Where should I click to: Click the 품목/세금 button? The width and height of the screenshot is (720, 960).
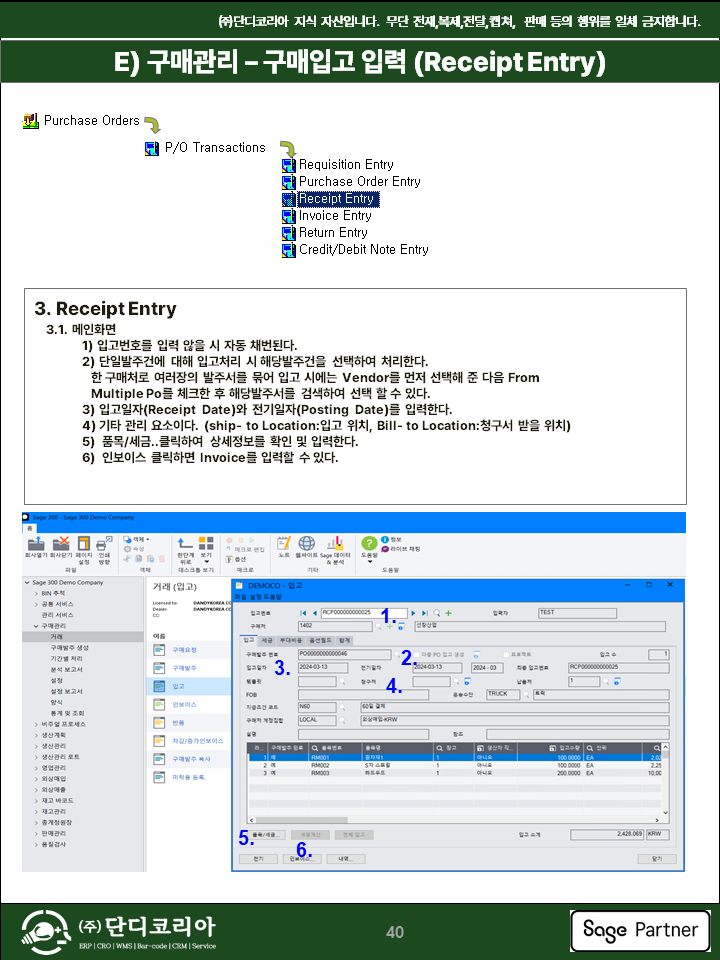click(x=268, y=835)
